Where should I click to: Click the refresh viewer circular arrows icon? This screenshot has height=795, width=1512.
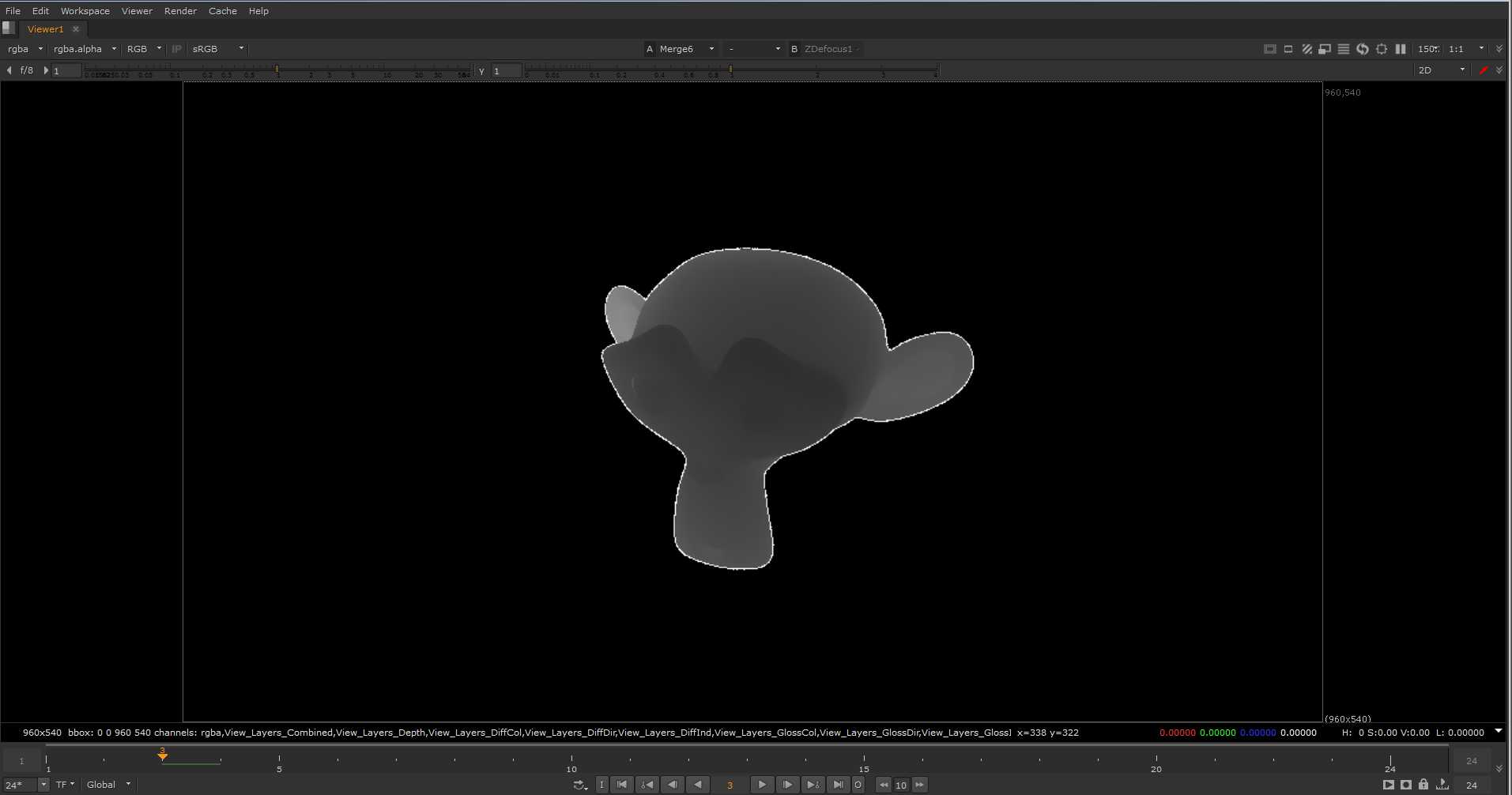1363,49
